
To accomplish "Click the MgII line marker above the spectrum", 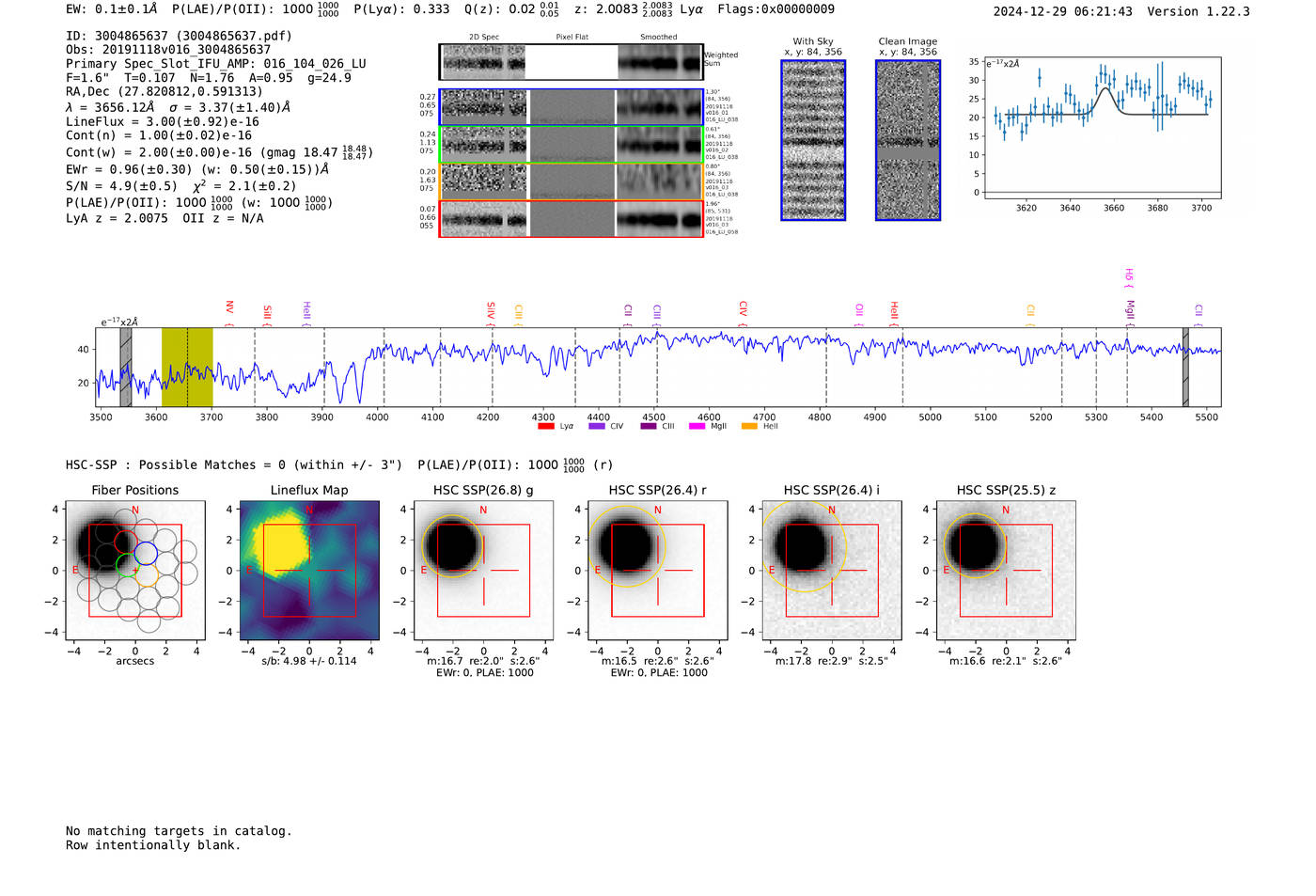I will tap(1130, 312).
